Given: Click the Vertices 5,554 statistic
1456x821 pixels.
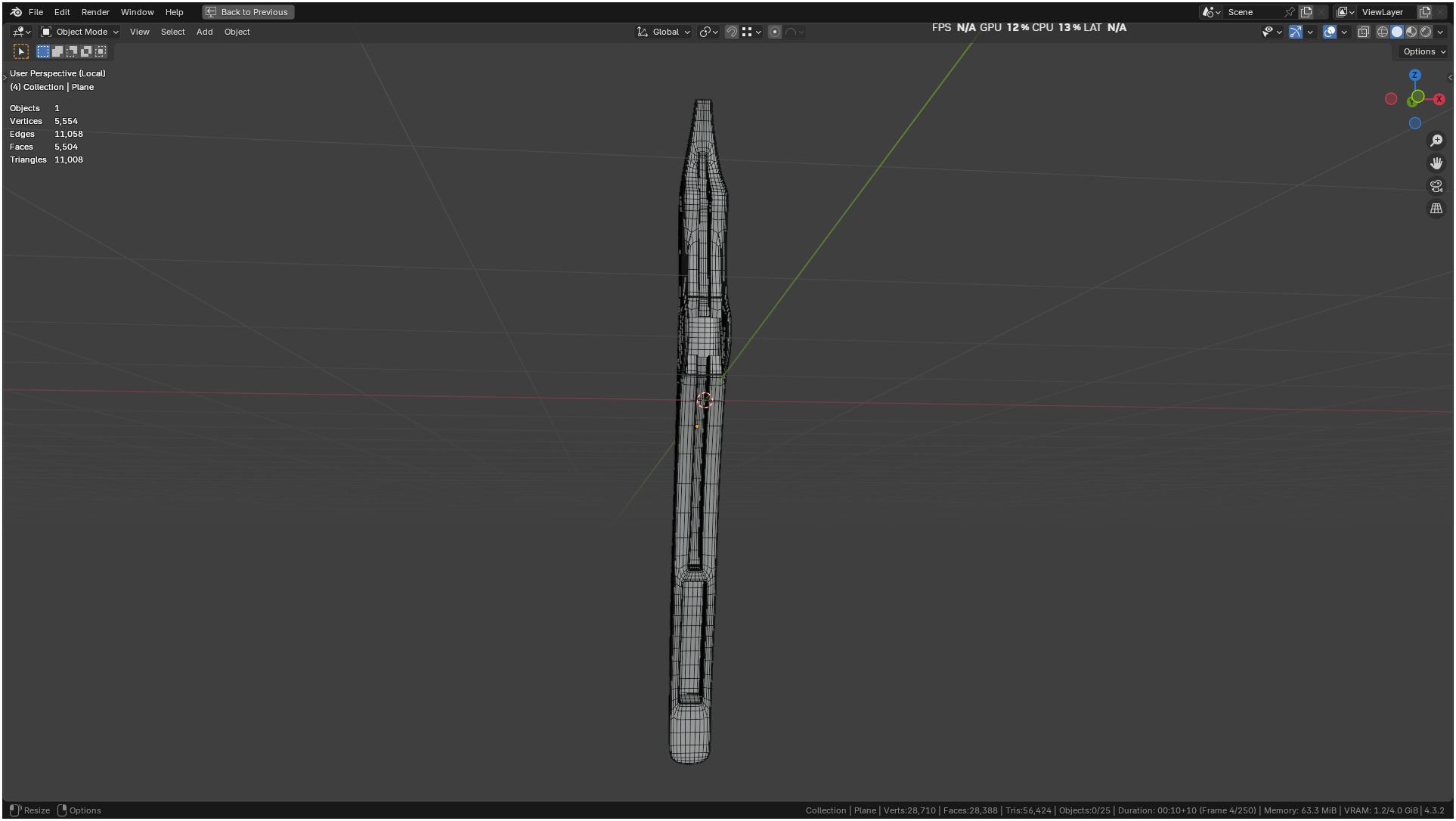Looking at the screenshot, I should coord(44,121).
